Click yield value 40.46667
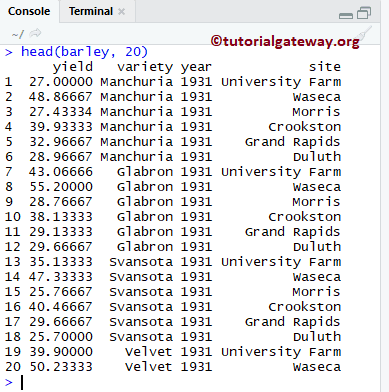The width and height of the screenshot is (389, 392). pos(61,307)
